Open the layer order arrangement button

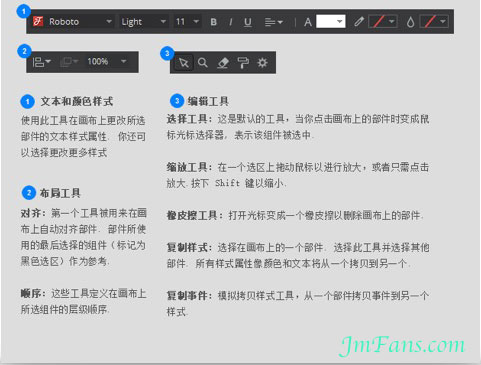tap(69, 62)
